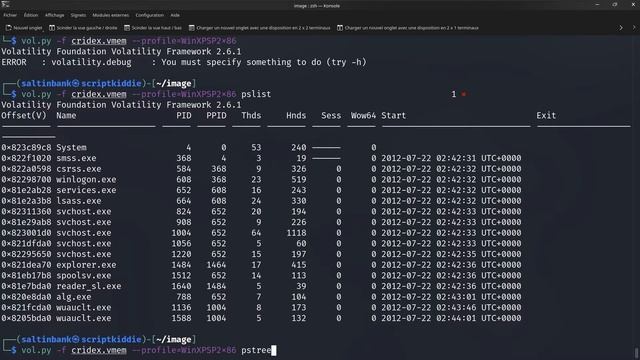640x360 pixels.
Task: Click the csrss.exe process name
Action: click(79, 169)
